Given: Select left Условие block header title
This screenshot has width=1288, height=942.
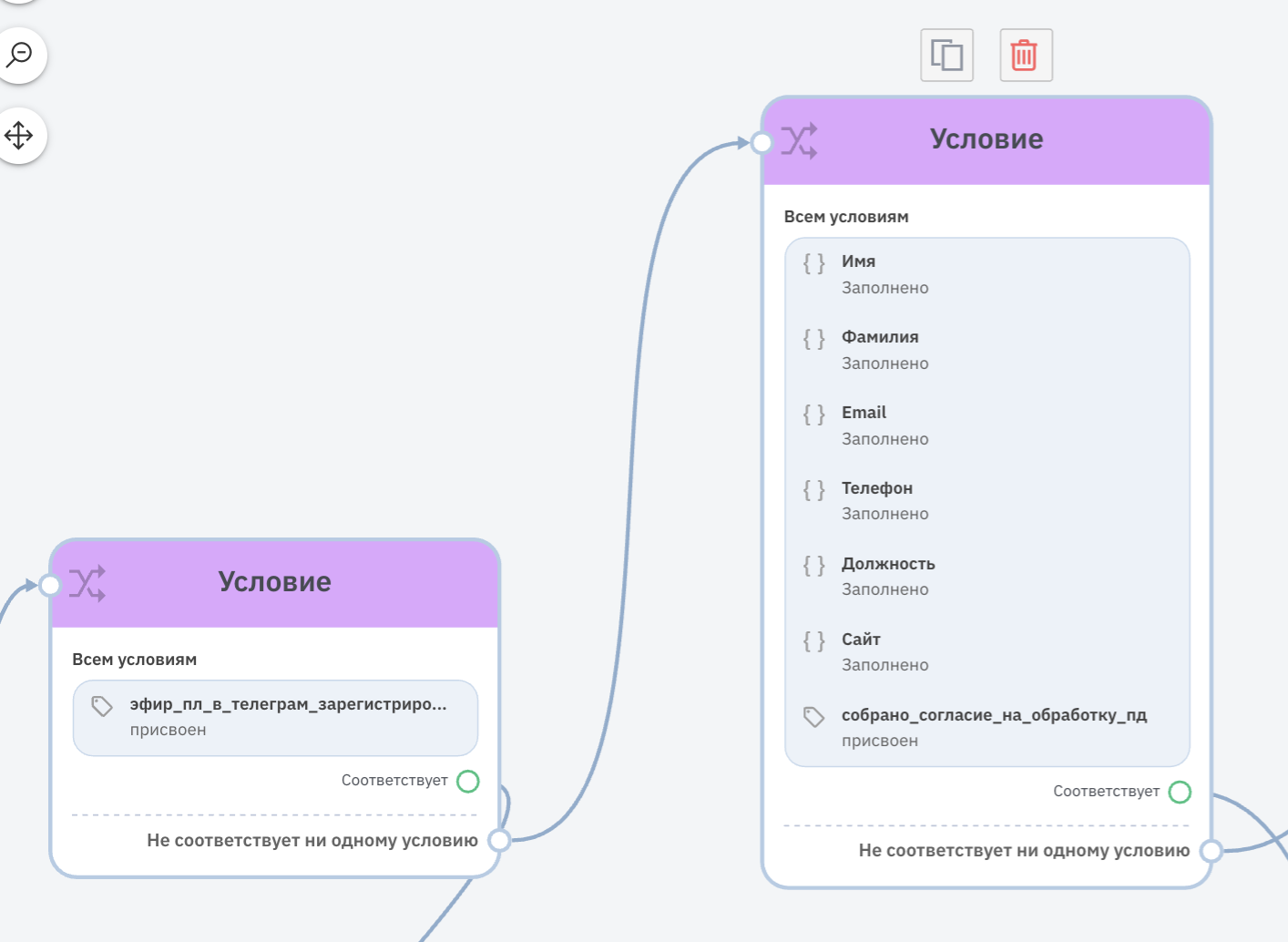Looking at the screenshot, I should point(274,582).
